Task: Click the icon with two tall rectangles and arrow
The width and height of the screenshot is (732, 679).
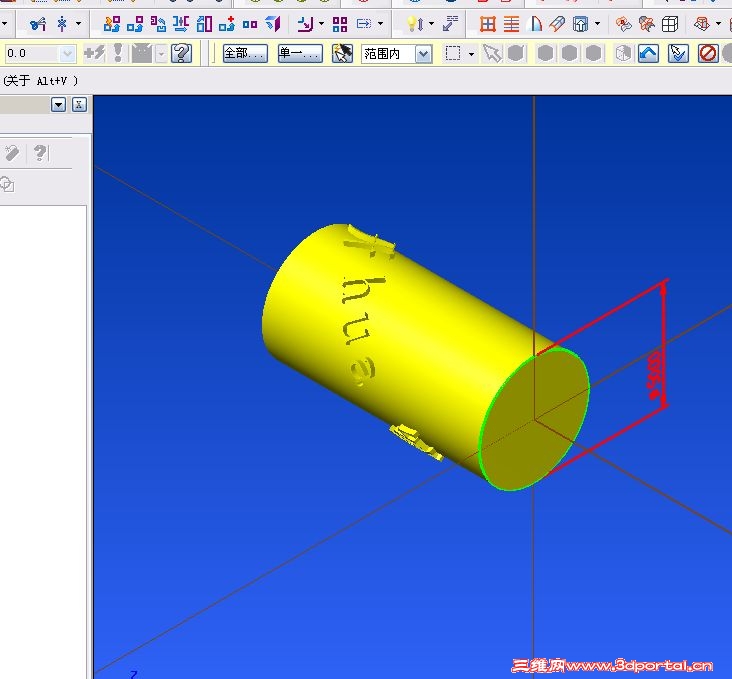Action: tap(204, 23)
